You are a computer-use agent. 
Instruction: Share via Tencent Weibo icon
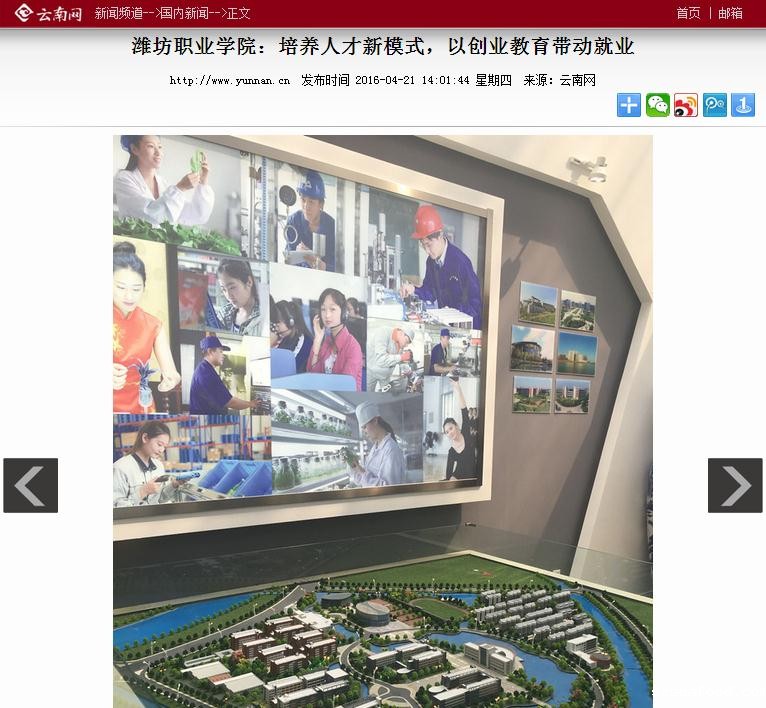pyautogui.click(x=715, y=105)
